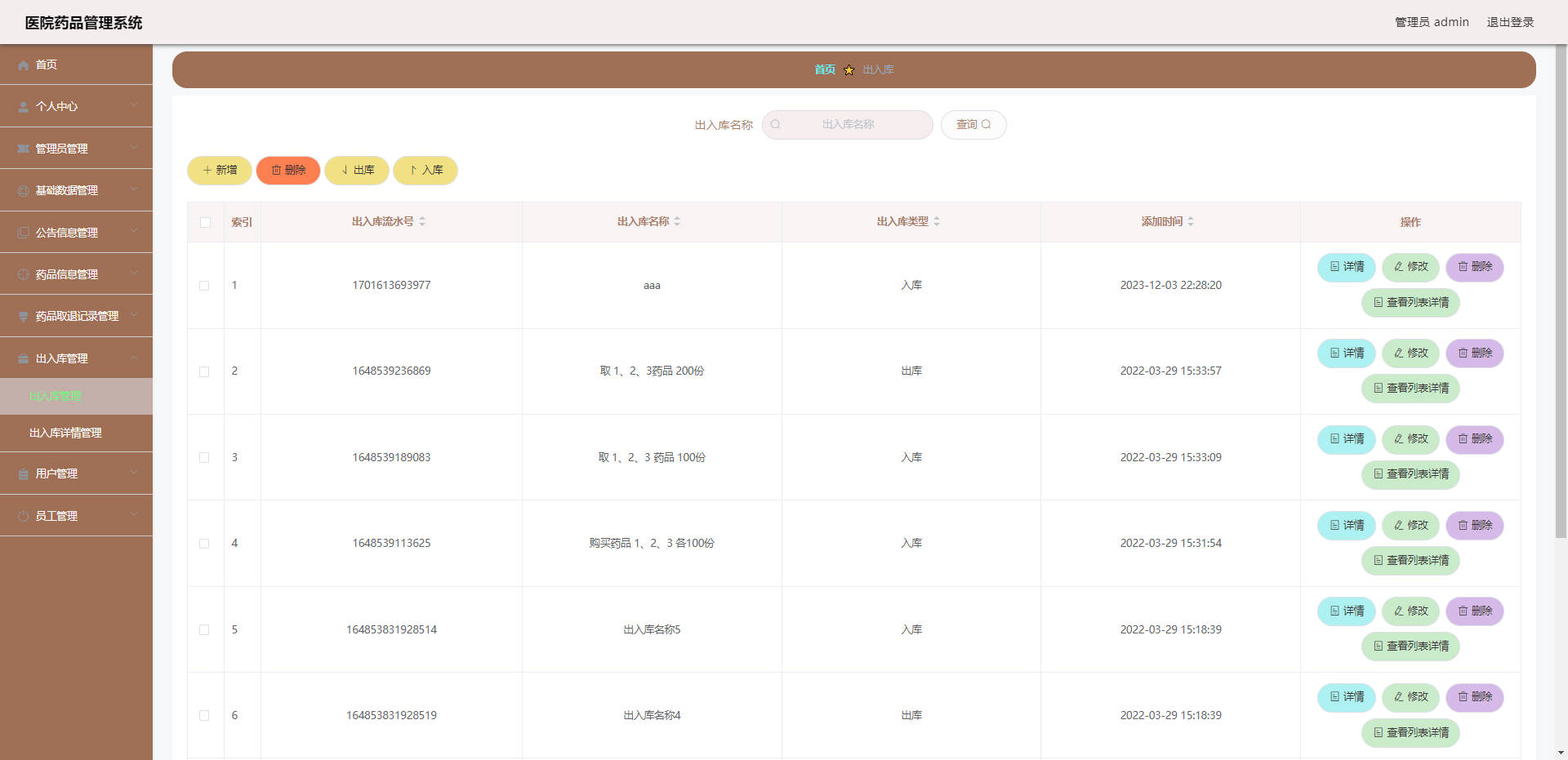Screen dimensions: 1568x760
Task: Click the icon beside 管理员管理
Action: coord(23,149)
